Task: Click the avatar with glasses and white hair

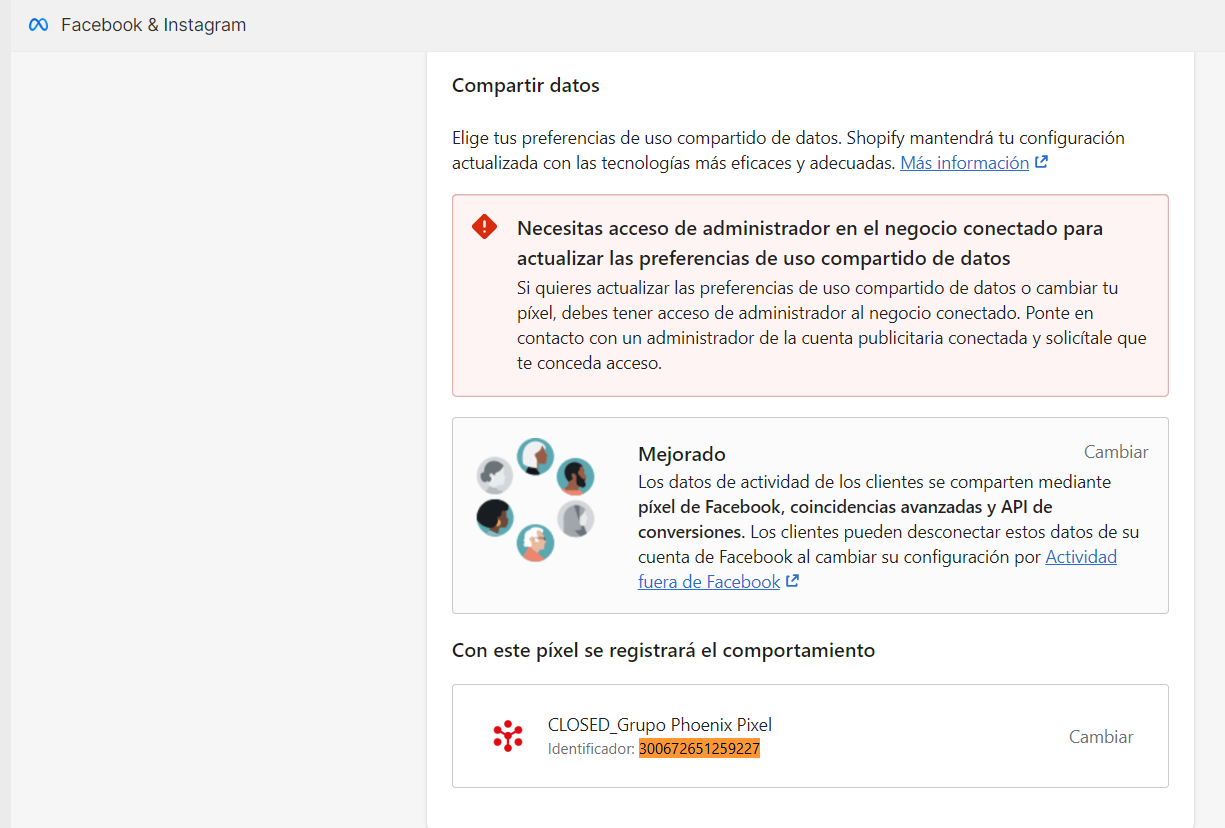Action: (535, 543)
